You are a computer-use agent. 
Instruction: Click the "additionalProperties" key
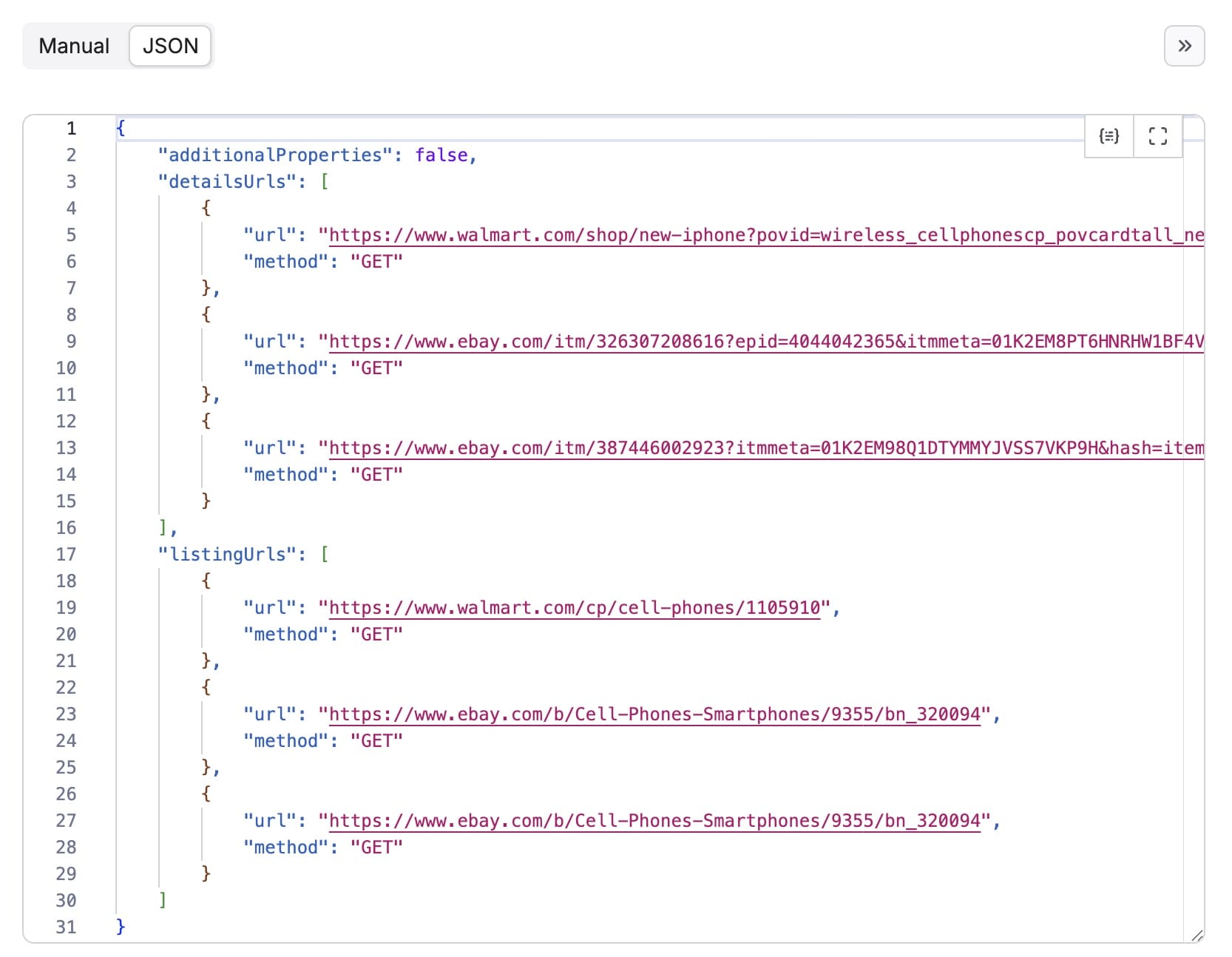[x=274, y=155]
